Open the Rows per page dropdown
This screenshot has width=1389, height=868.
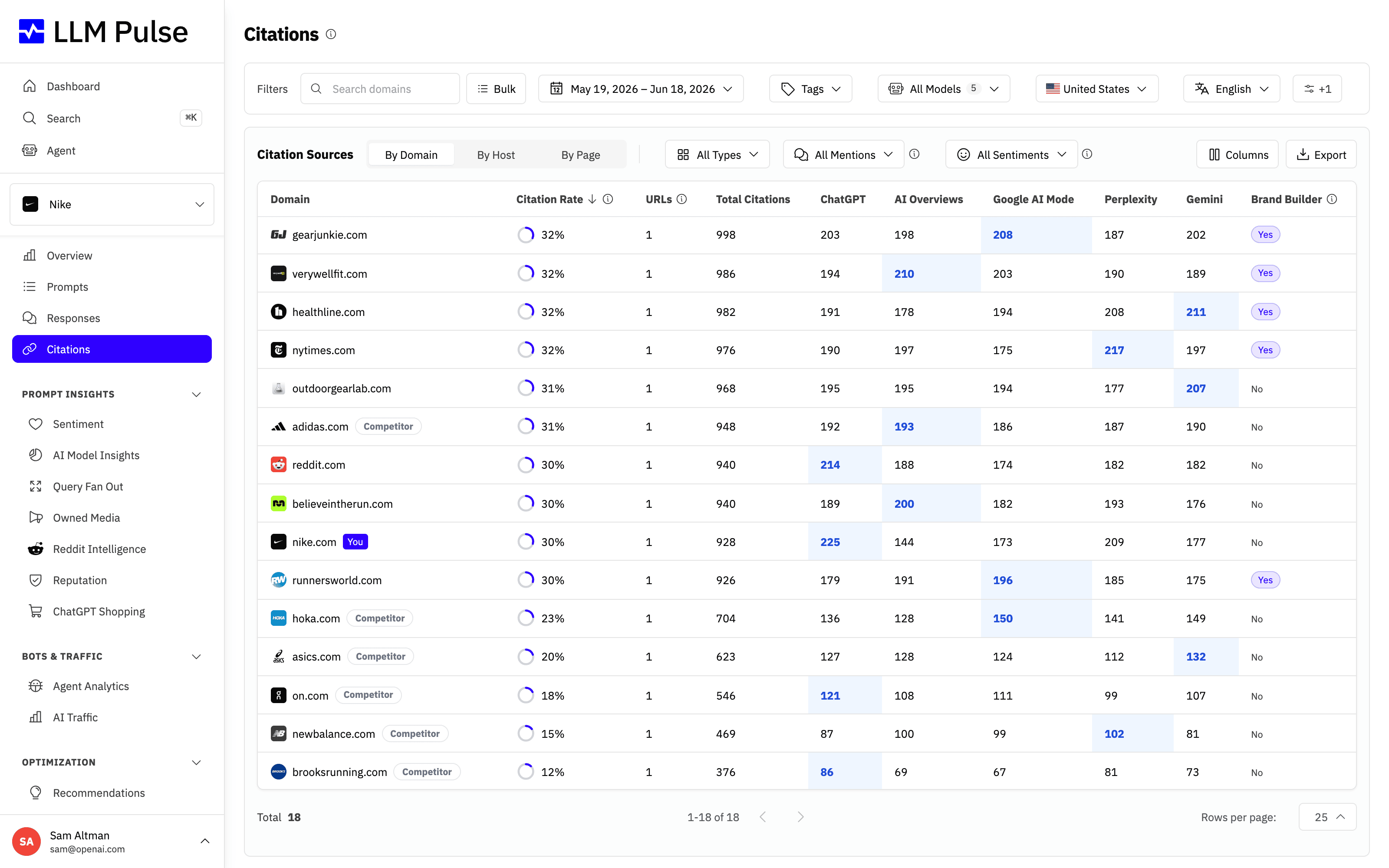point(1328,817)
